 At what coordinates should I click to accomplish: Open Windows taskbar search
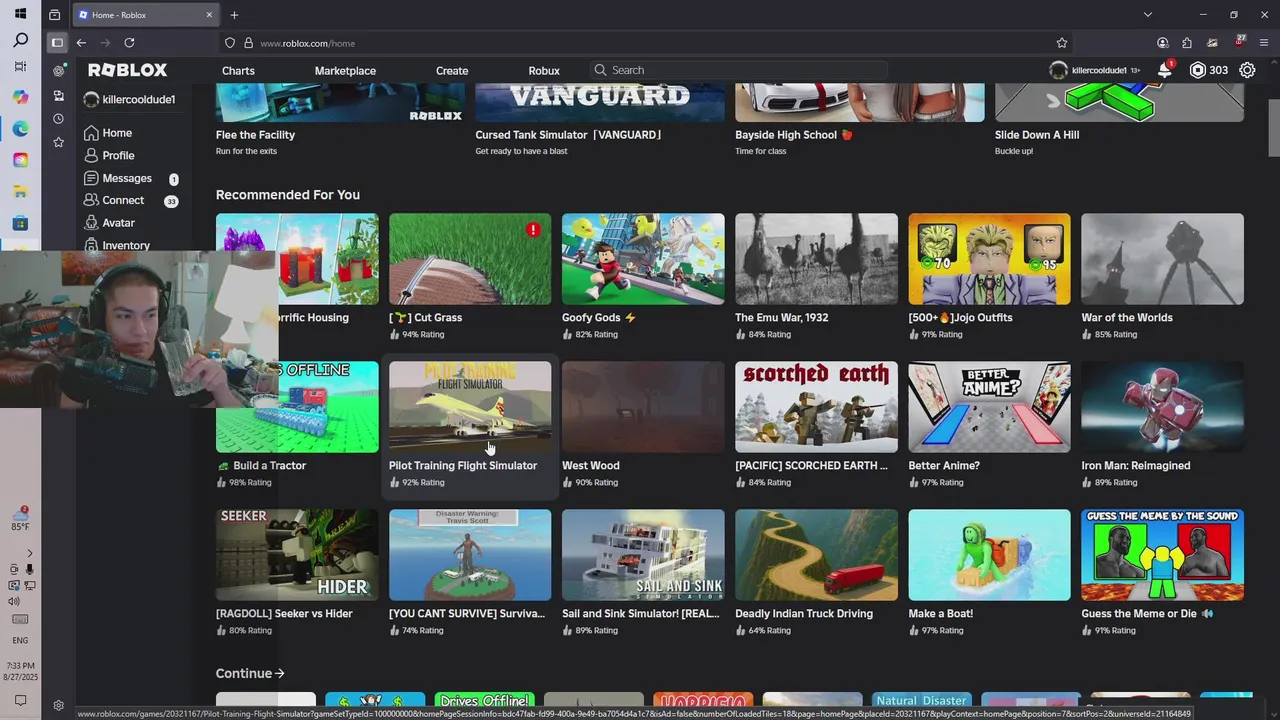[x=20, y=41]
